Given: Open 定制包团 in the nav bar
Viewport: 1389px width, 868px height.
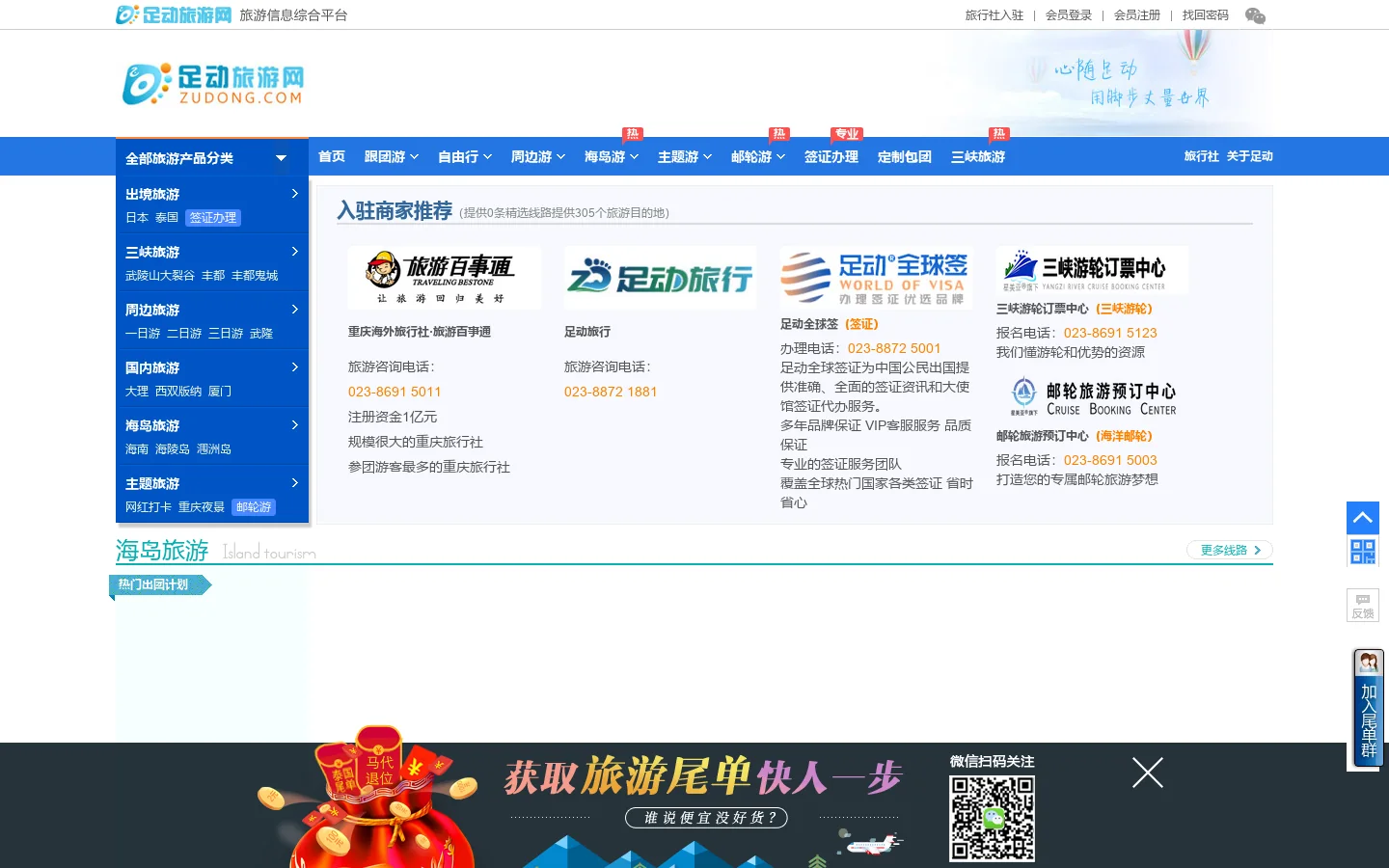Looking at the screenshot, I should pos(905,156).
